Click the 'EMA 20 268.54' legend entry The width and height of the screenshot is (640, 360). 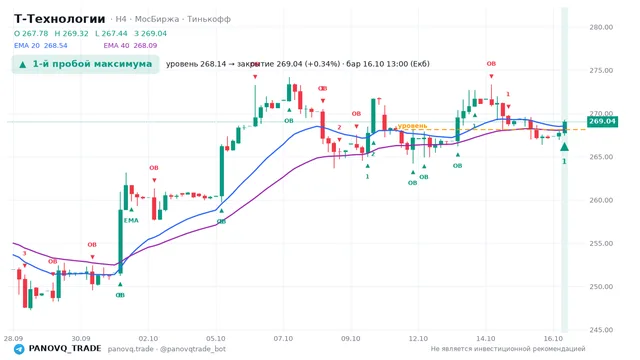[x=41, y=45]
